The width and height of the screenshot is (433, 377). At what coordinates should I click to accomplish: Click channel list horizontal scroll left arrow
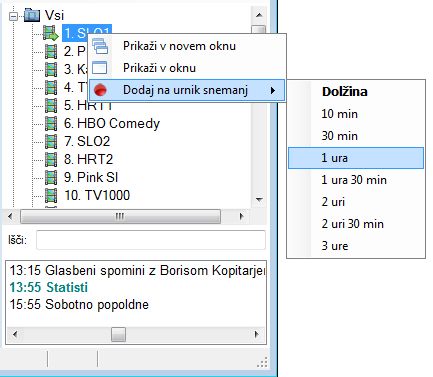click(x=10, y=216)
